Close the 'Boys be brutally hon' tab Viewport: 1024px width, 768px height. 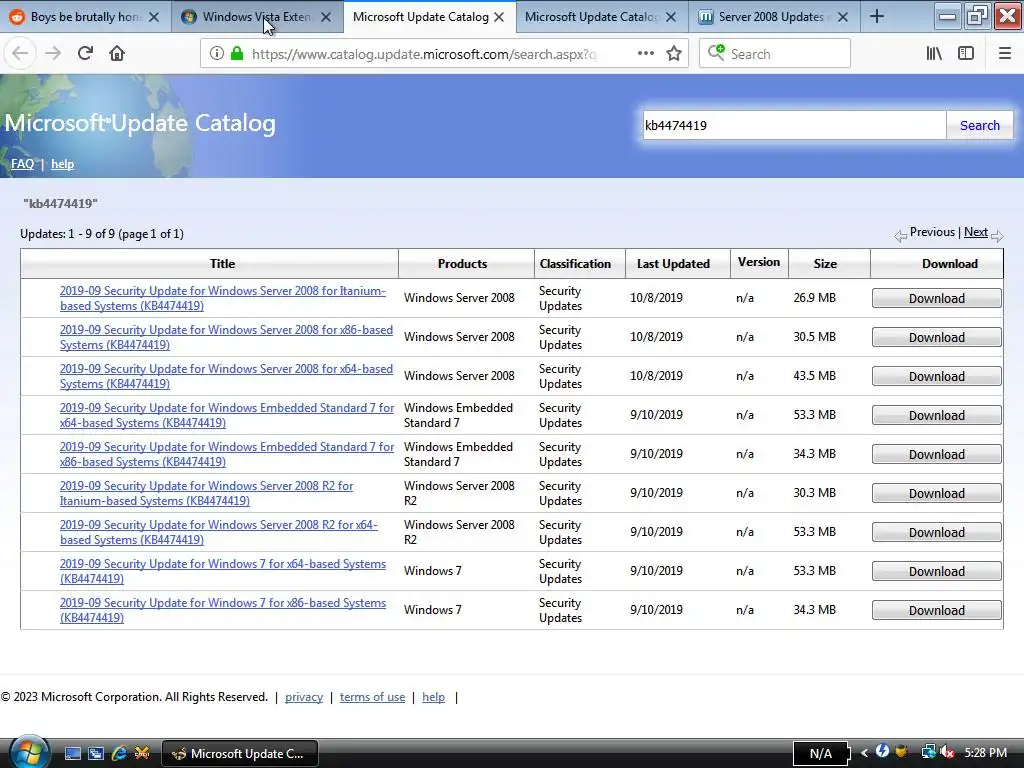154,17
